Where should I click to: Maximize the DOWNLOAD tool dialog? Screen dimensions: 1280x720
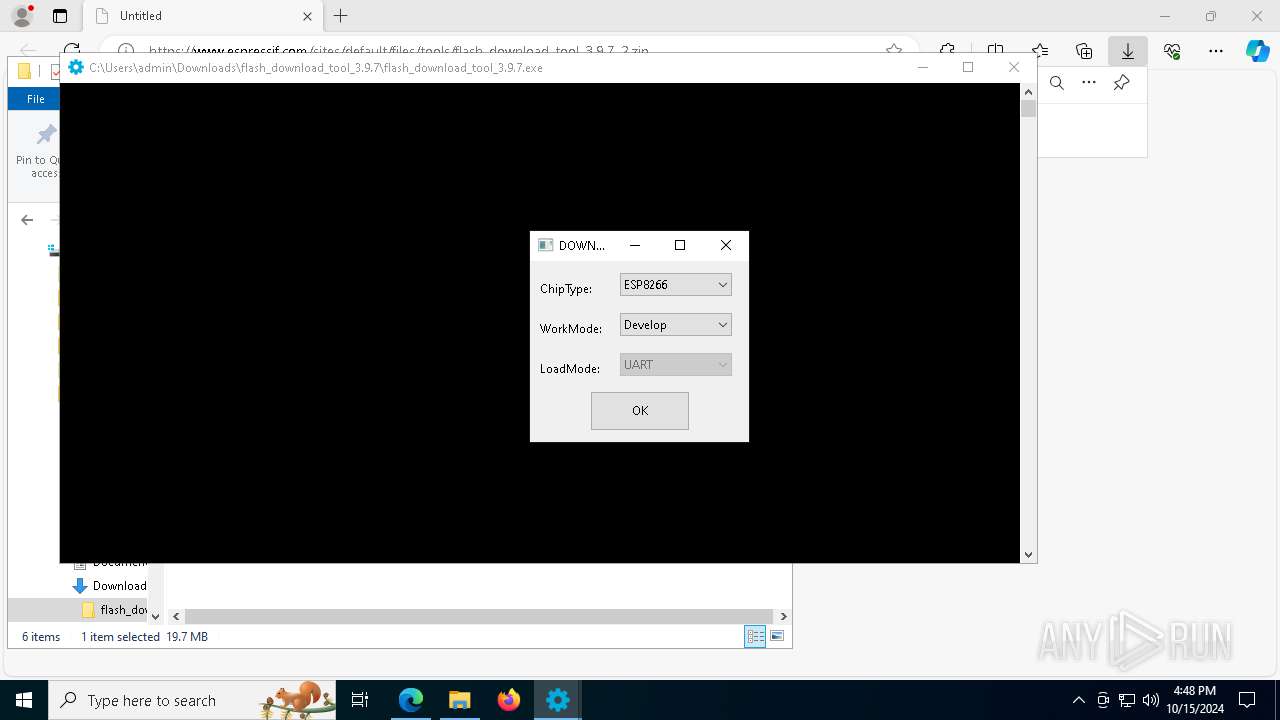(680, 245)
